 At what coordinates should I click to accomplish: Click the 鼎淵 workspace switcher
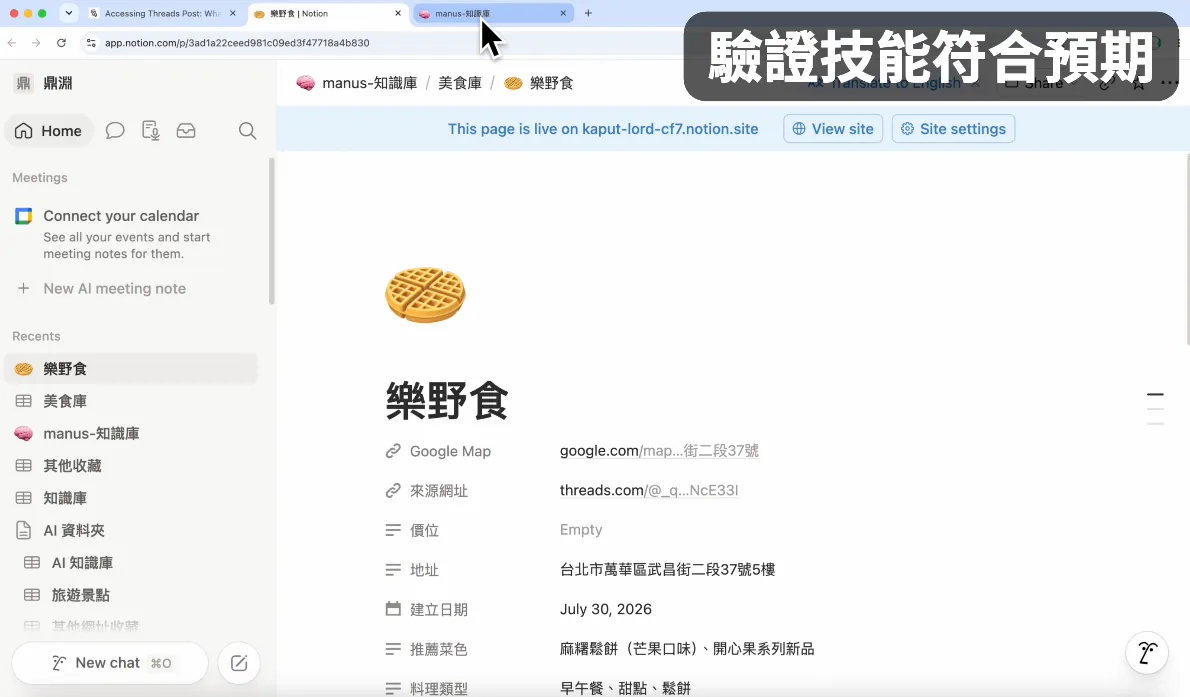[x=44, y=83]
